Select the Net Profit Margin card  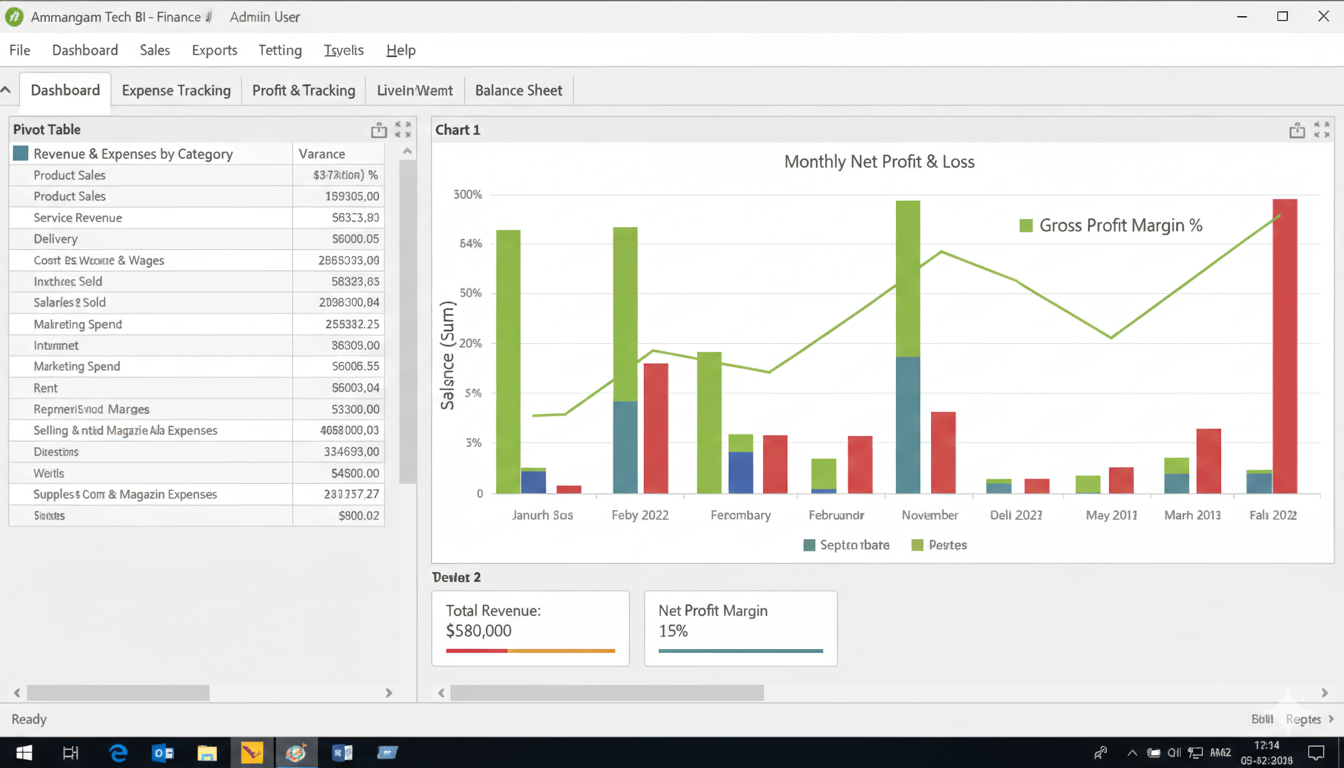point(740,628)
